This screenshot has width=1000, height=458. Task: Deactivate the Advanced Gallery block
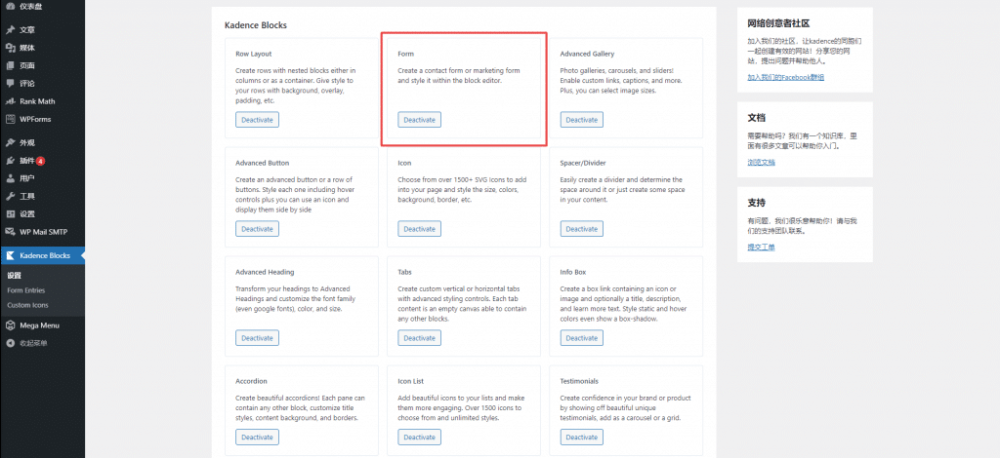coord(581,120)
